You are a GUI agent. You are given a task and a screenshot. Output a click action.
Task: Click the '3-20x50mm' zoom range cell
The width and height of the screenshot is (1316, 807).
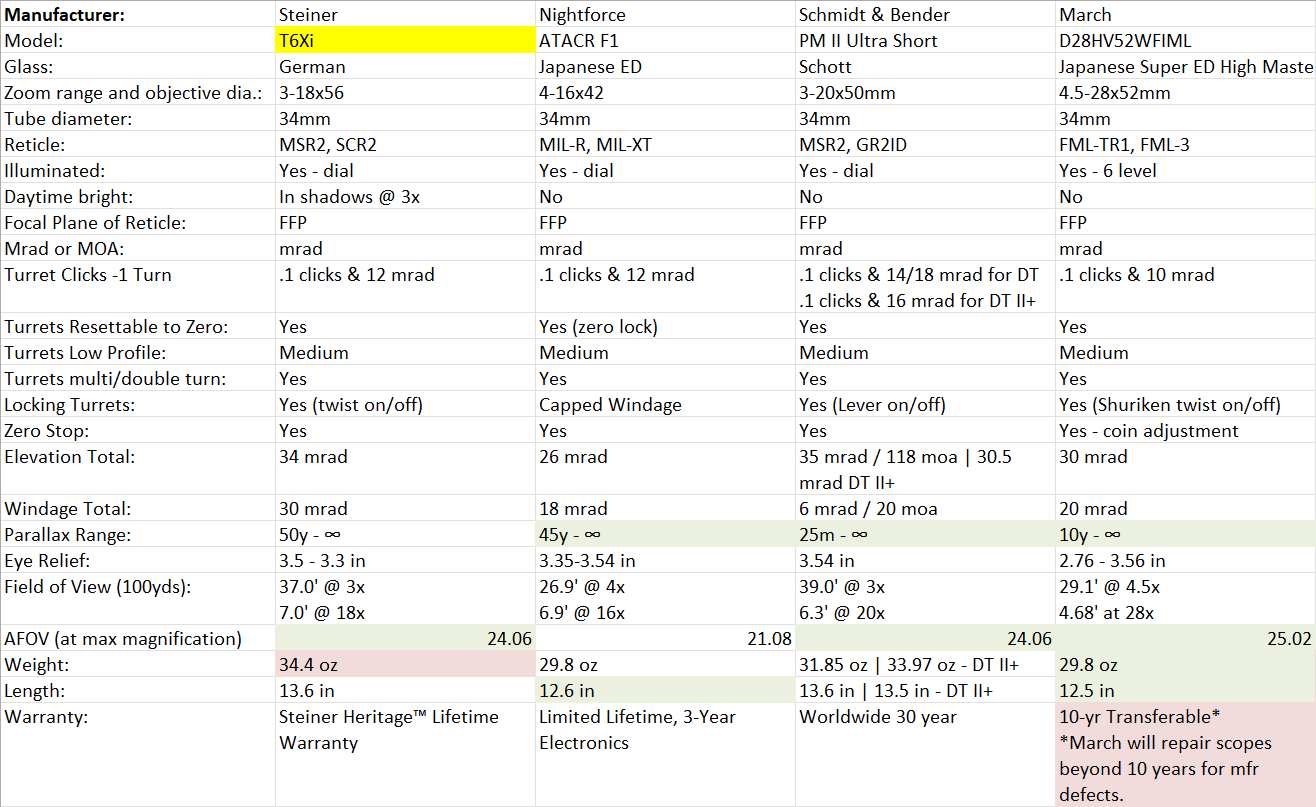(x=926, y=93)
